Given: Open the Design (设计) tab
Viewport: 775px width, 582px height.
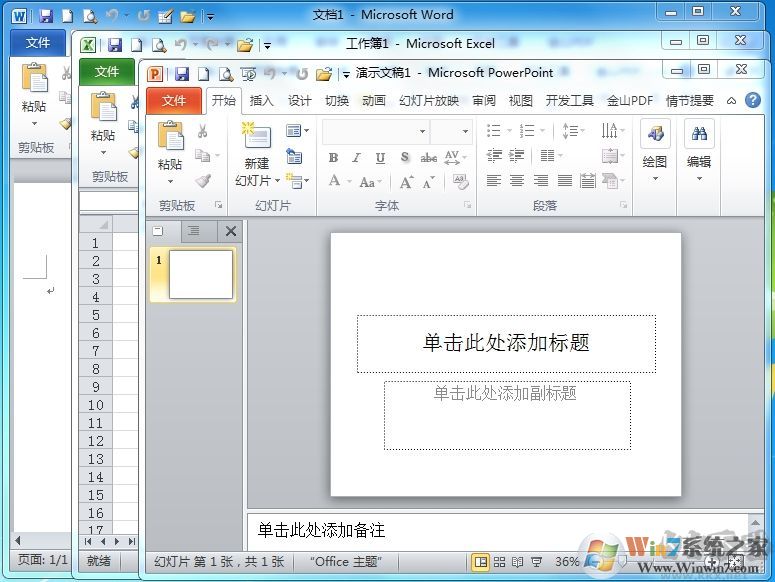Looking at the screenshot, I should [300, 101].
